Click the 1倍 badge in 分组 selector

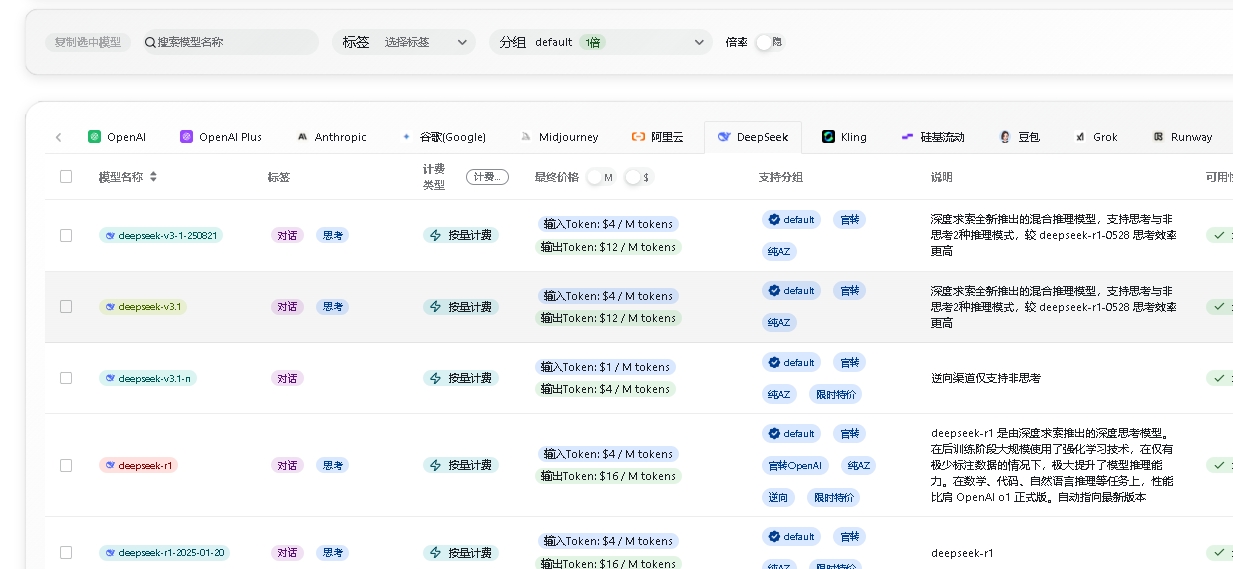pyautogui.click(x=592, y=42)
